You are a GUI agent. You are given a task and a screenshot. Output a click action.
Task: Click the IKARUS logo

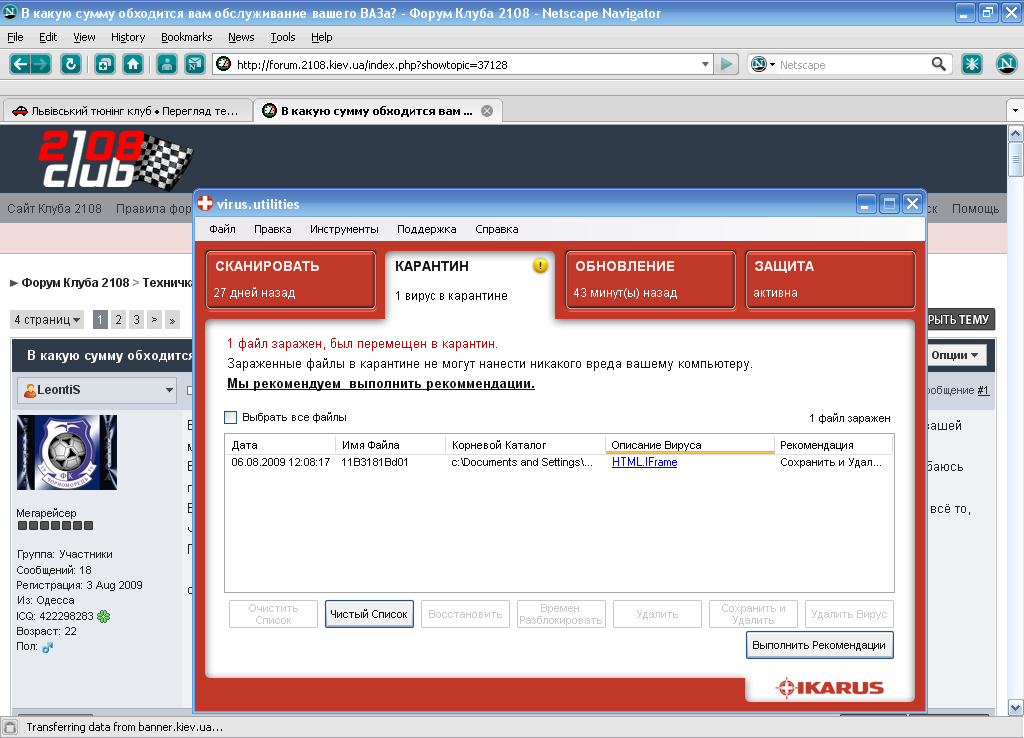pyautogui.click(x=829, y=688)
